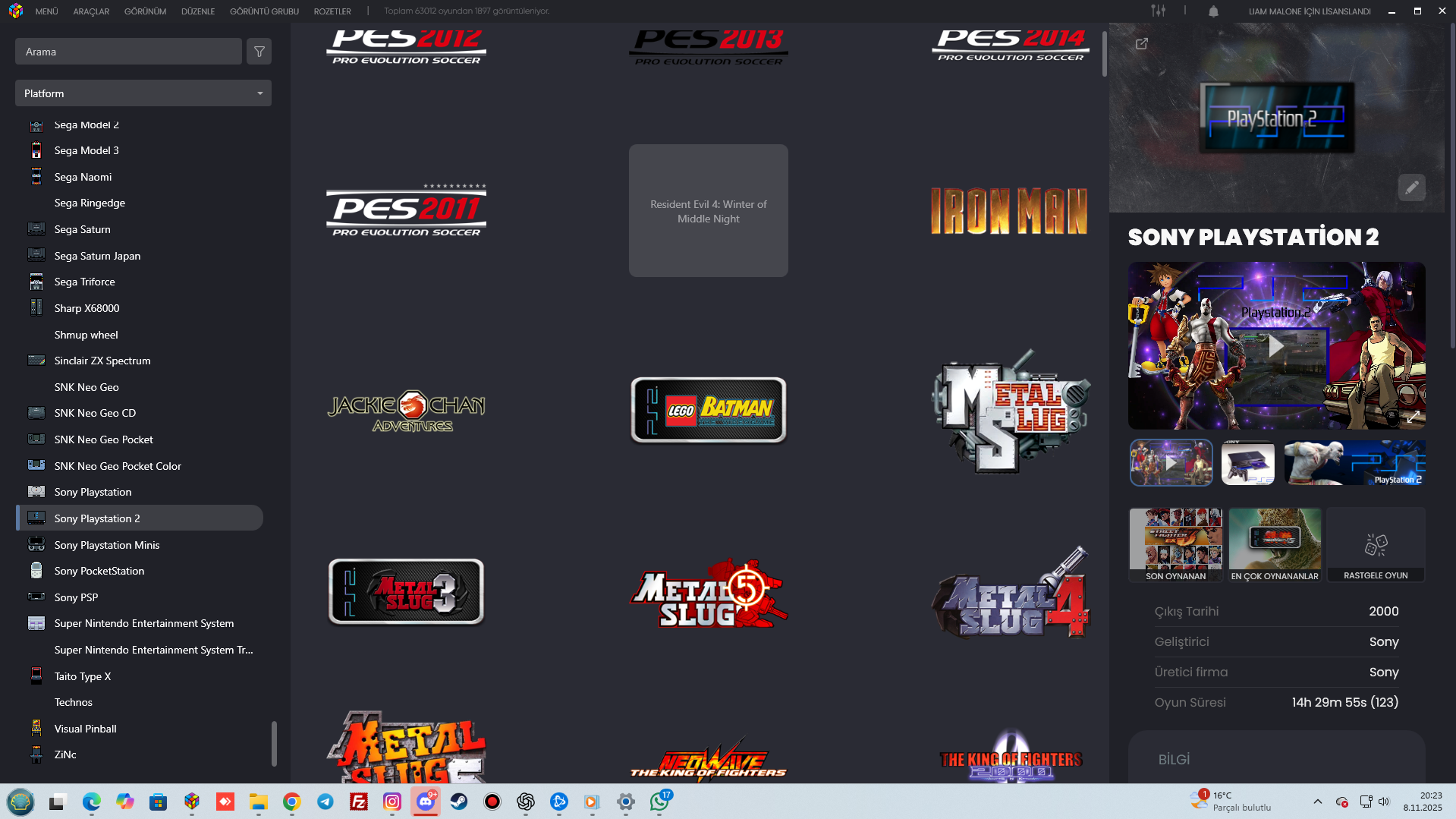Screen dimensions: 1456x819
Task: Select the Iron Man game tile
Action: click(1010, 211)
